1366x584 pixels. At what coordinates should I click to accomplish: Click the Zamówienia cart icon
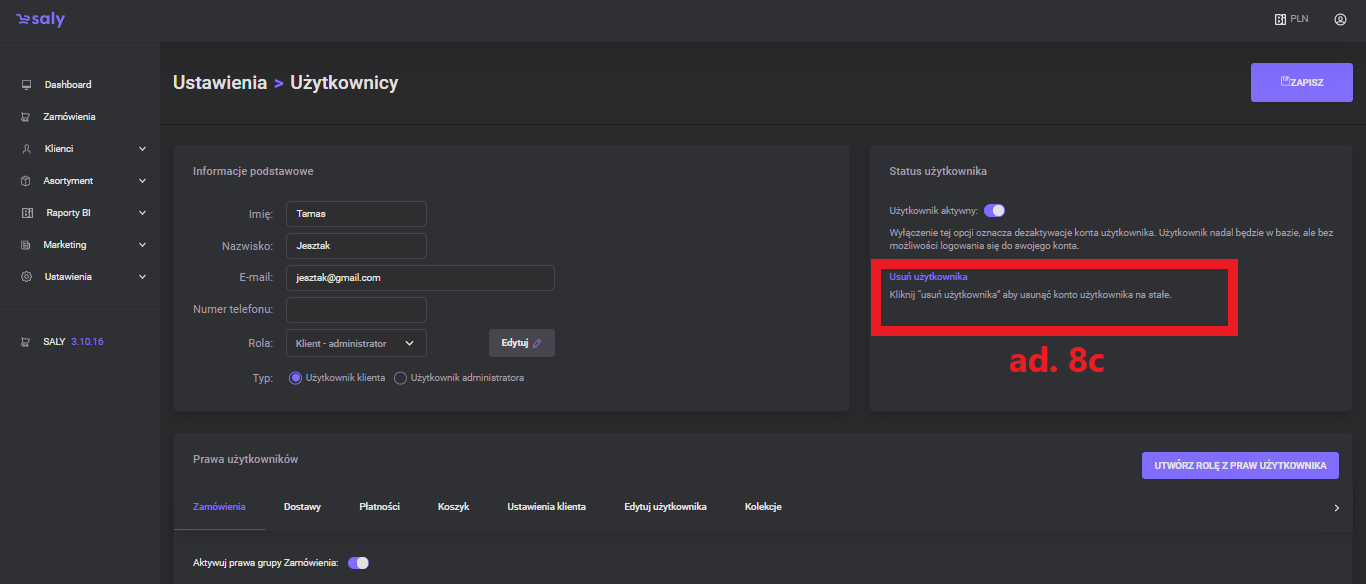click(26, 117)
